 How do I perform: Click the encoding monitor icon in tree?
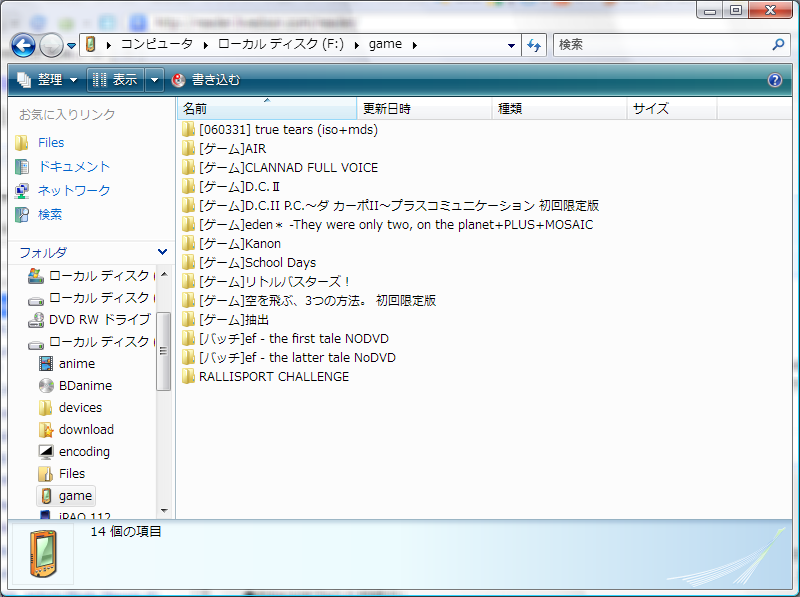(46, 451)
